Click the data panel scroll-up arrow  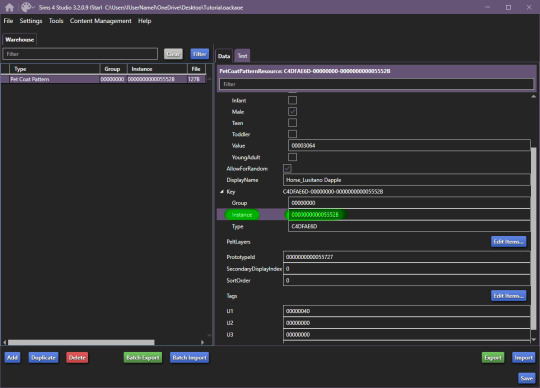[x=533, y=97]
